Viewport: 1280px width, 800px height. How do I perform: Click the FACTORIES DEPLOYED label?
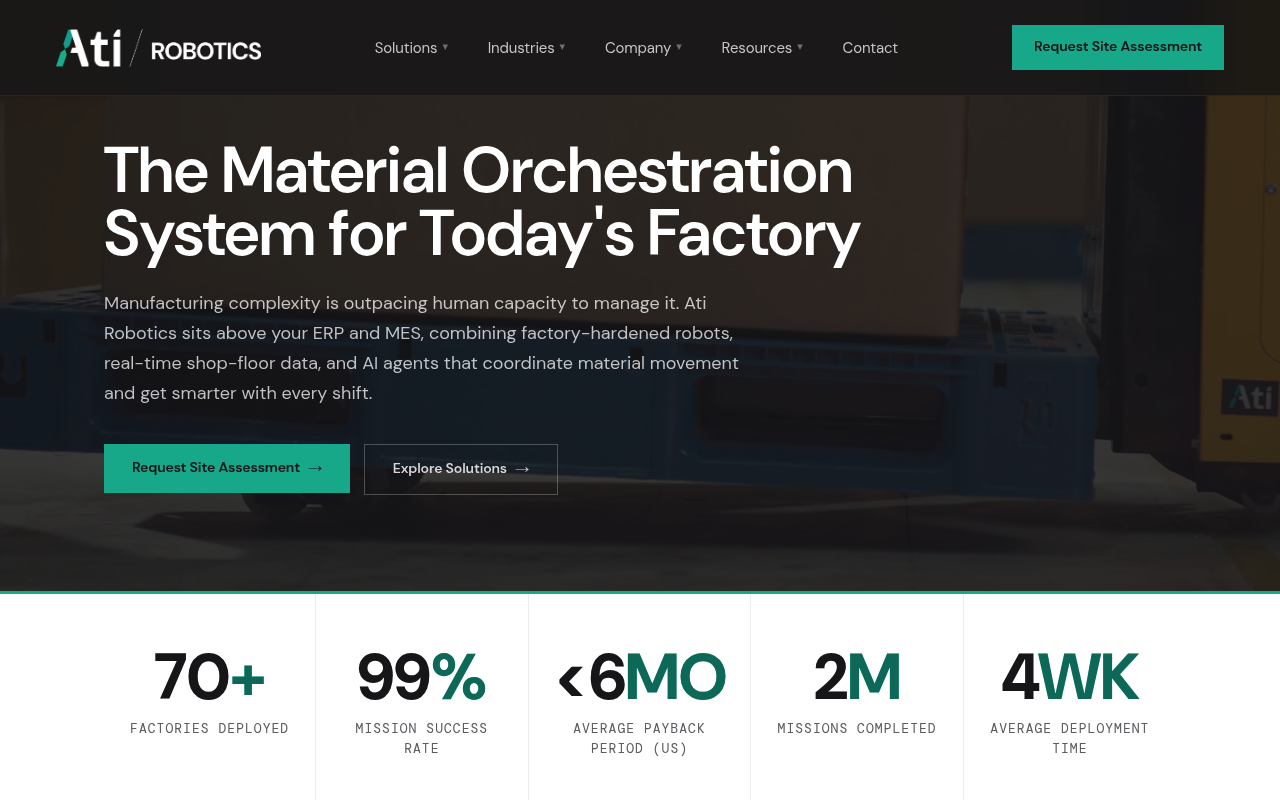209,728
